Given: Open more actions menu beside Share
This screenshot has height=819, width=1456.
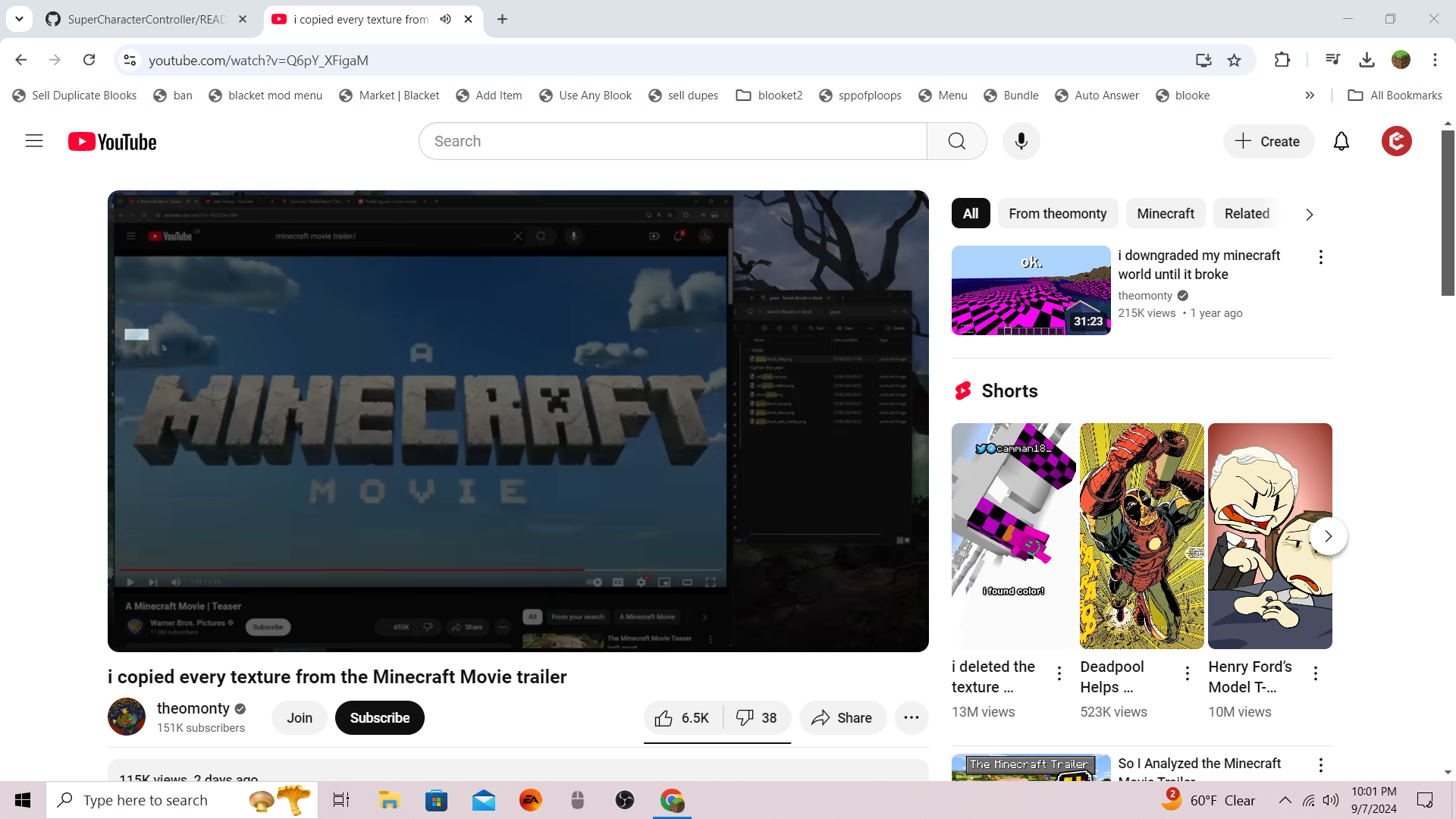Looking at the screenshot, I should pyautogui.click(x=912, y=718).
